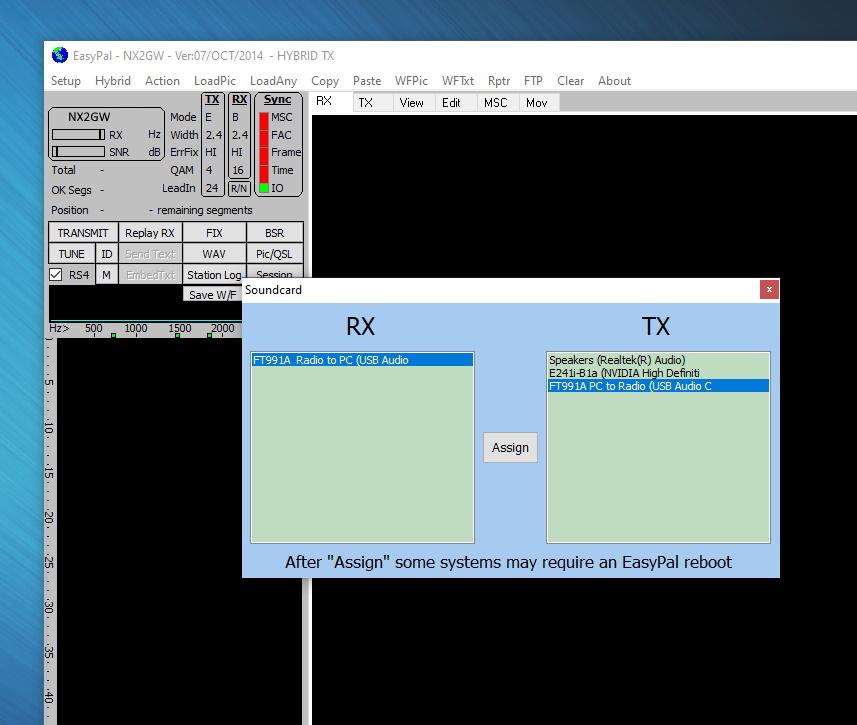This screenshot has width=857, height=725.
Task: Close the Soundcard dialog with red X
Action: [x=768, y=290]
